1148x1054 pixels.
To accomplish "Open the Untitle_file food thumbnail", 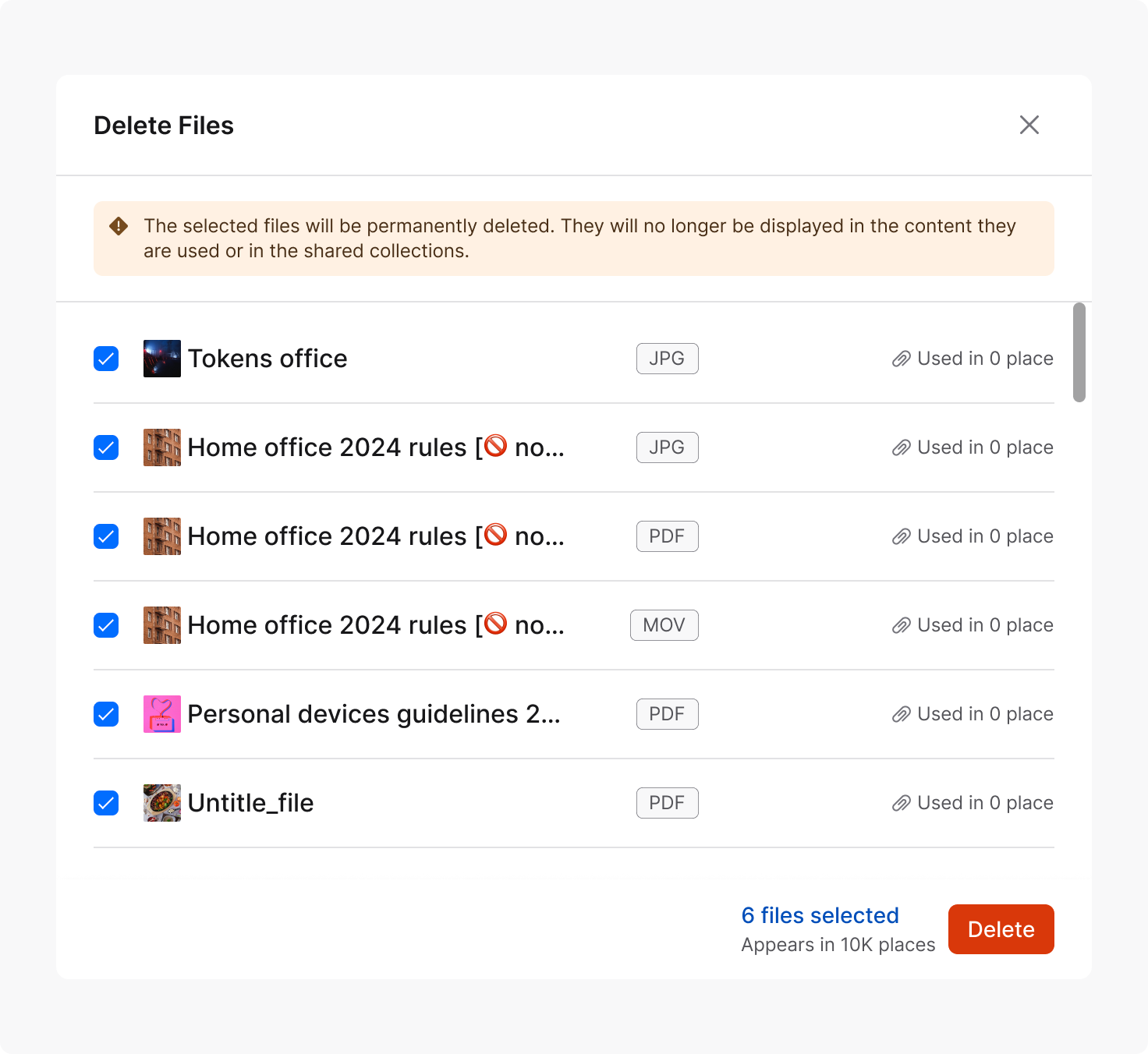I will (162, 803).
